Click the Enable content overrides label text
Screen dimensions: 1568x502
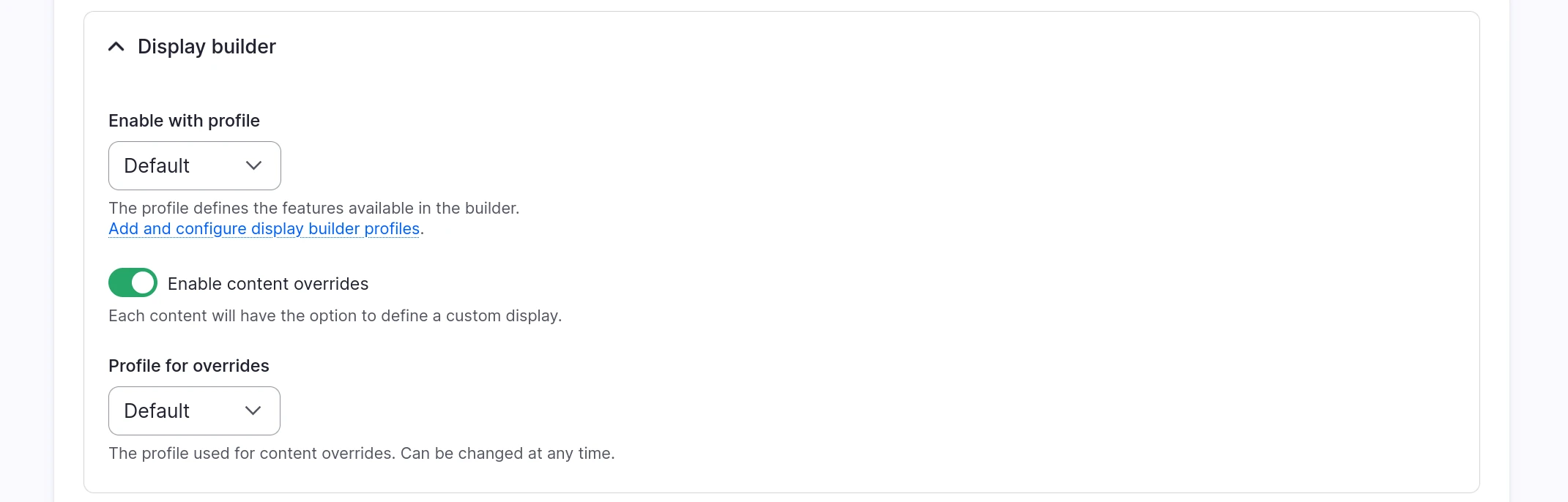click(268, 284)
